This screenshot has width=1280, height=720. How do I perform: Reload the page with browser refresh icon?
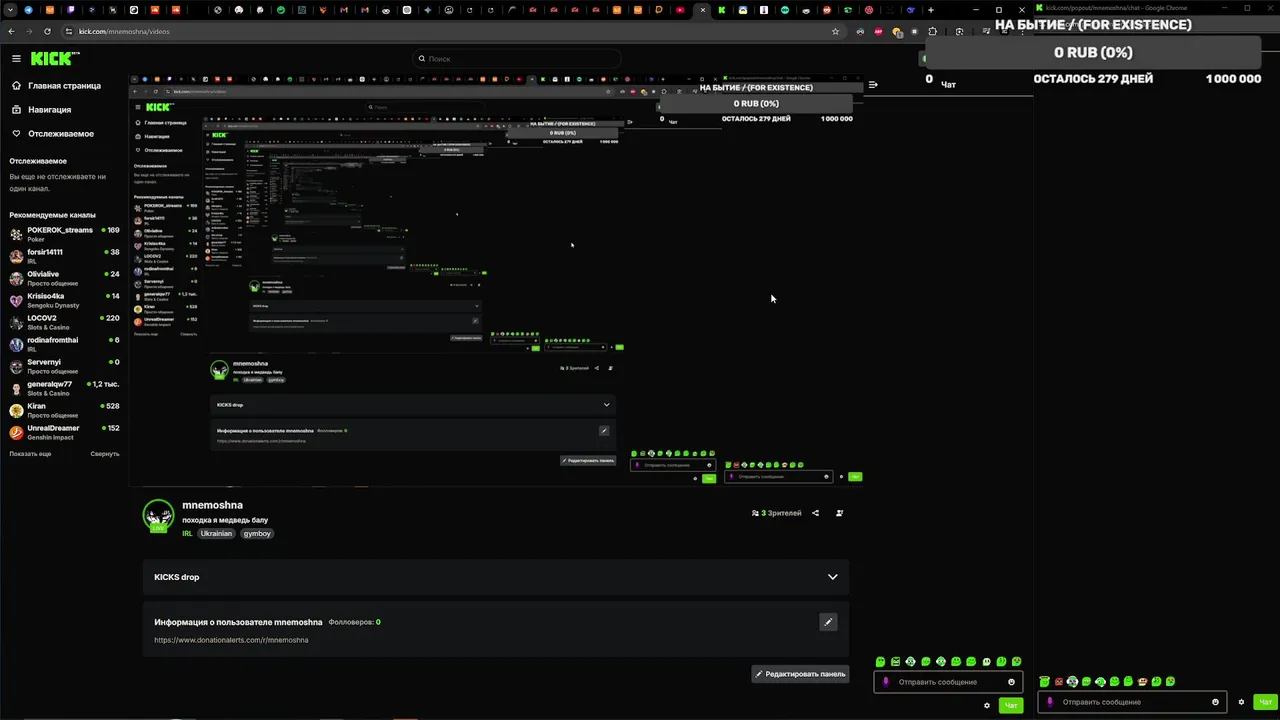tap(47, 31)
